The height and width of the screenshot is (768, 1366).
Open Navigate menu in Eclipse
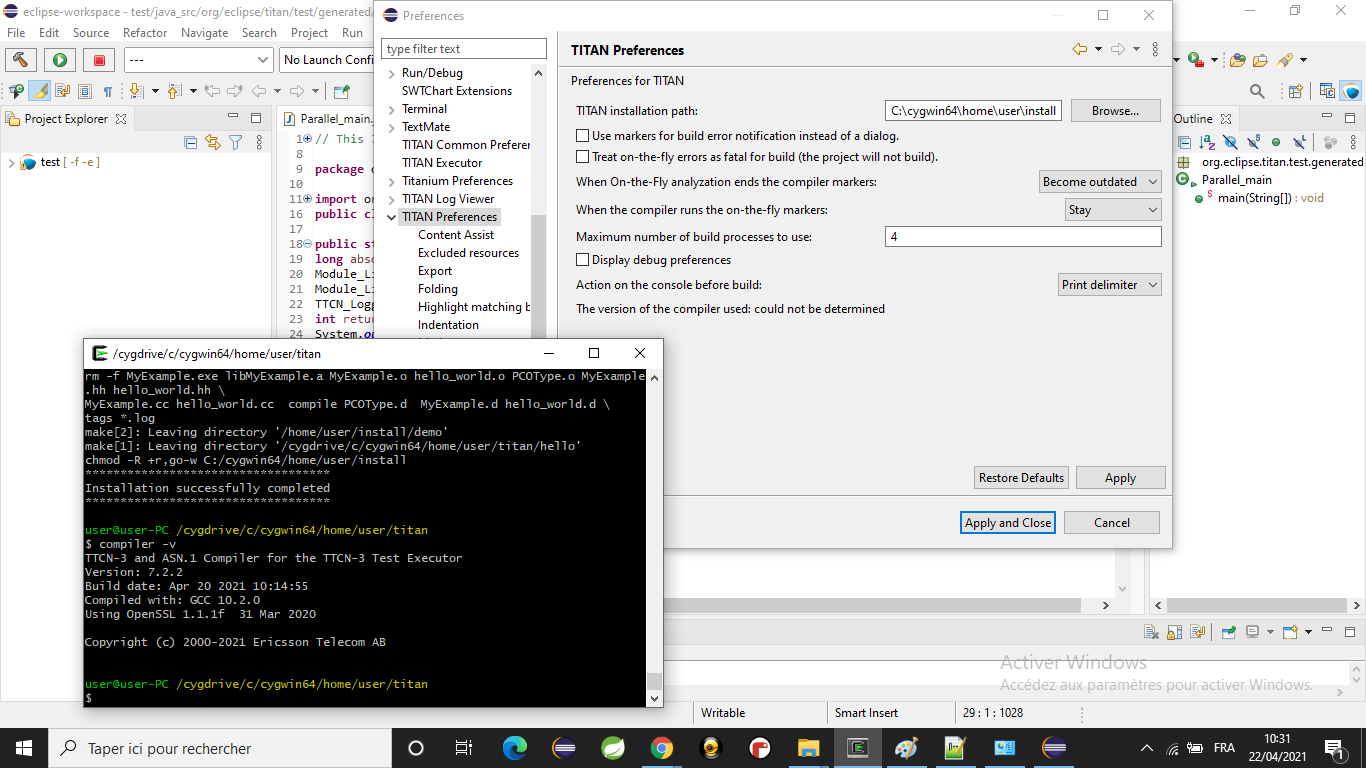205,33
